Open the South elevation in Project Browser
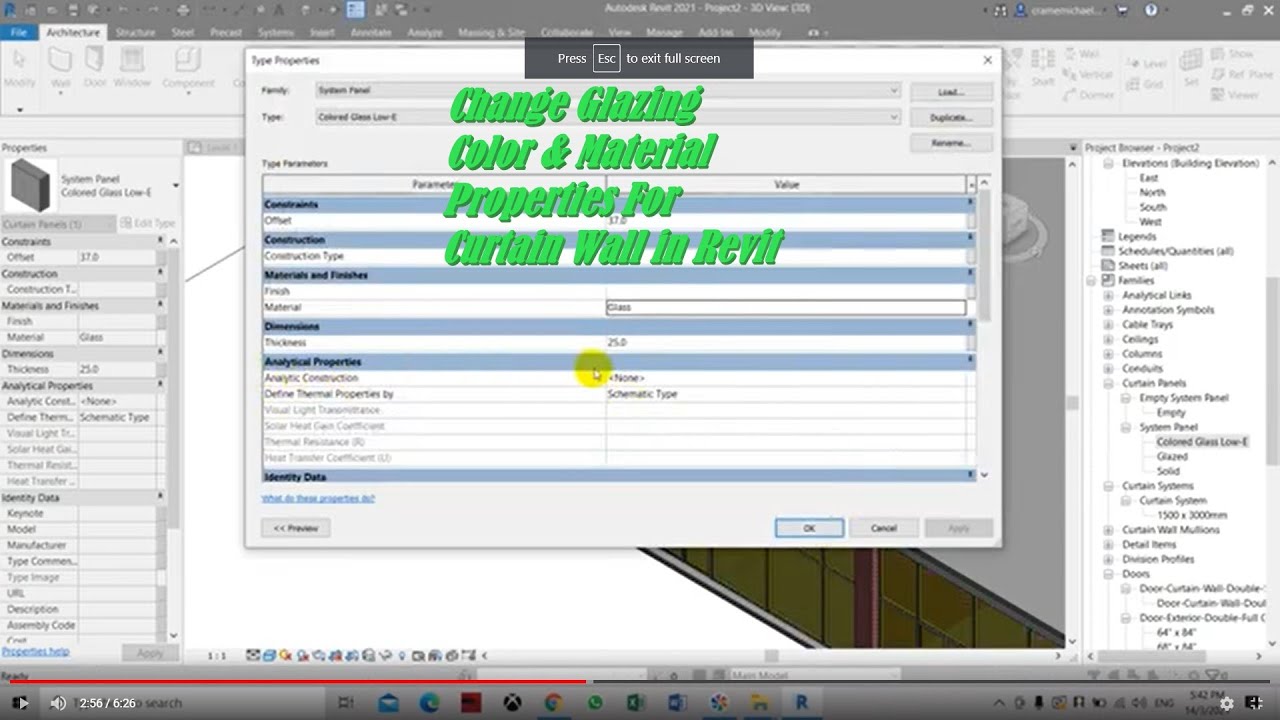Viewport: 1280px width, 720px height. coord(1153,207)
